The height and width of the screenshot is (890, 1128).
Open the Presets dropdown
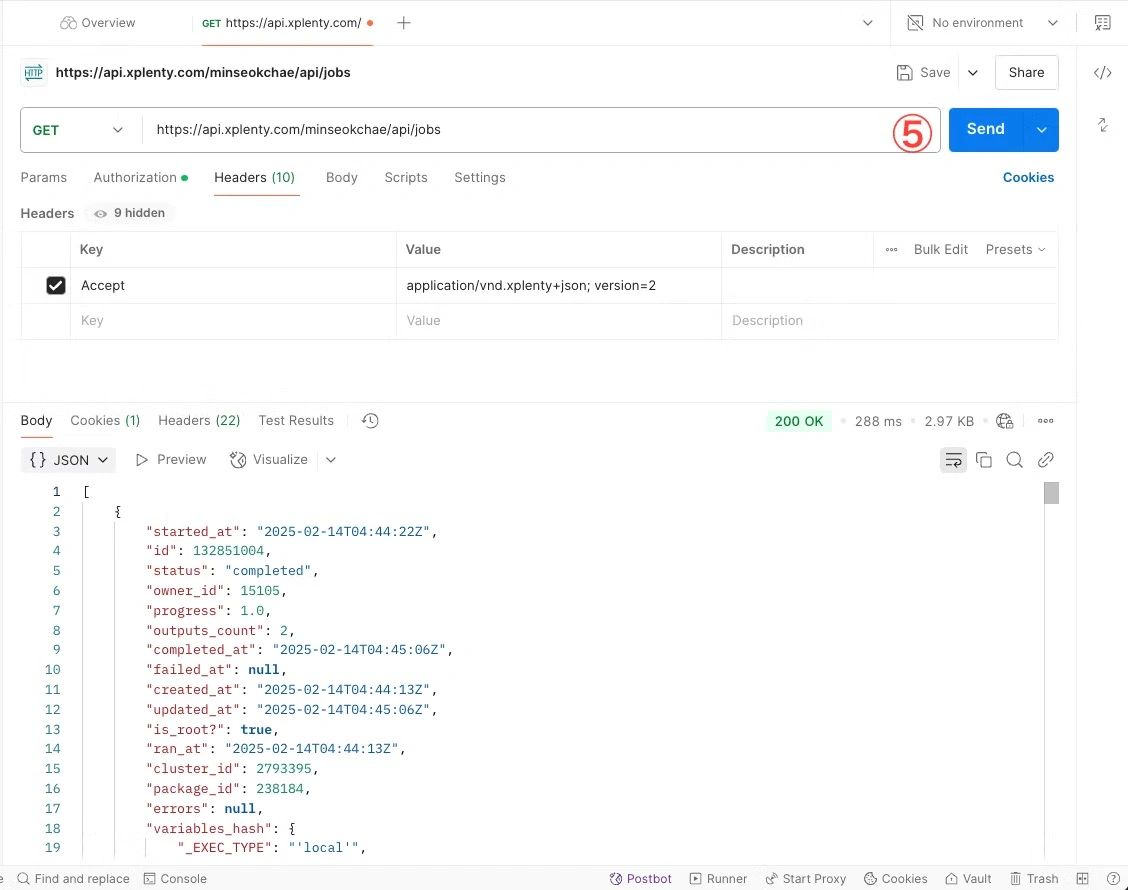[1015, 250]
